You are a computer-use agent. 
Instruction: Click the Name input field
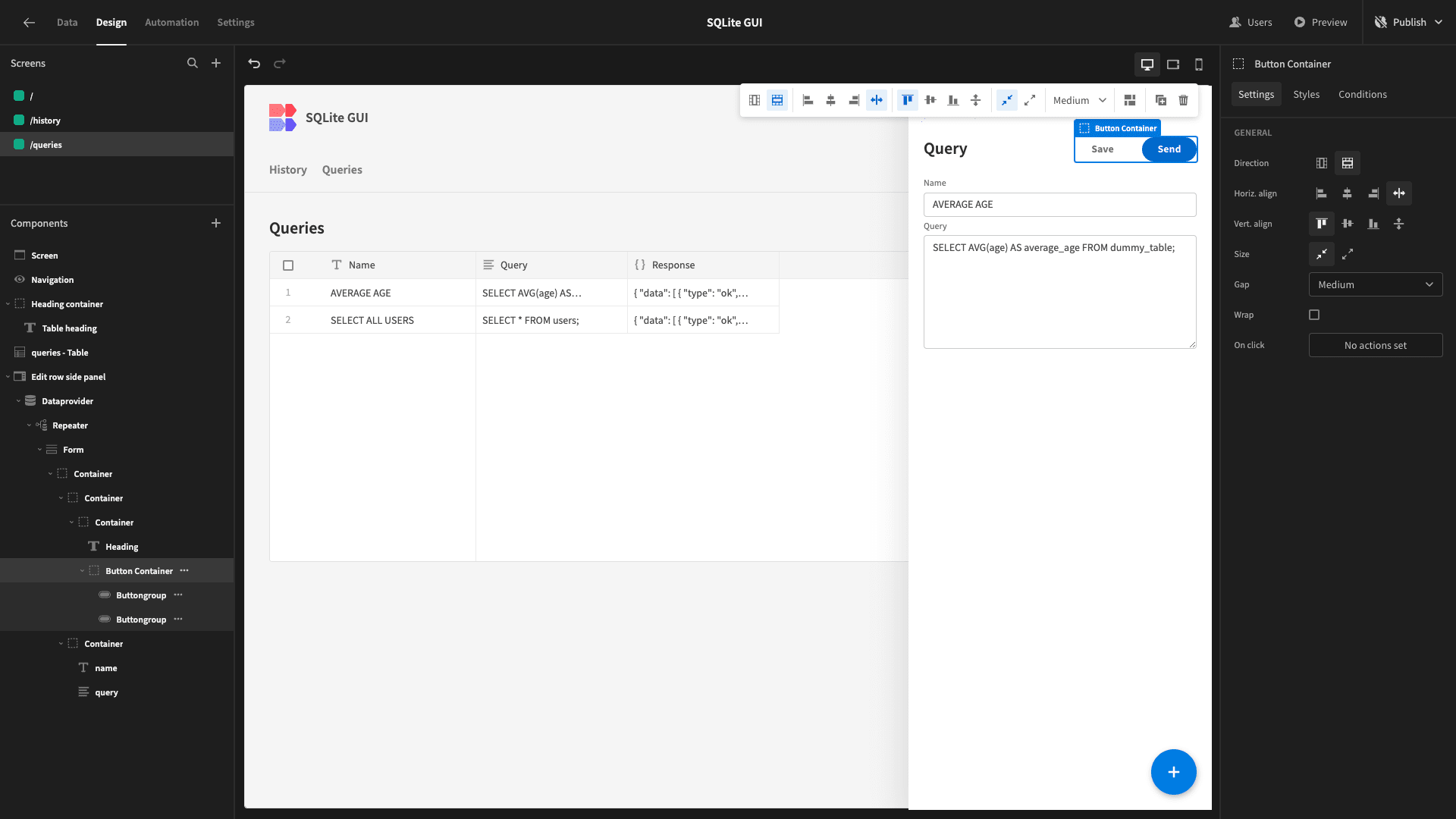coord(1059,205)
